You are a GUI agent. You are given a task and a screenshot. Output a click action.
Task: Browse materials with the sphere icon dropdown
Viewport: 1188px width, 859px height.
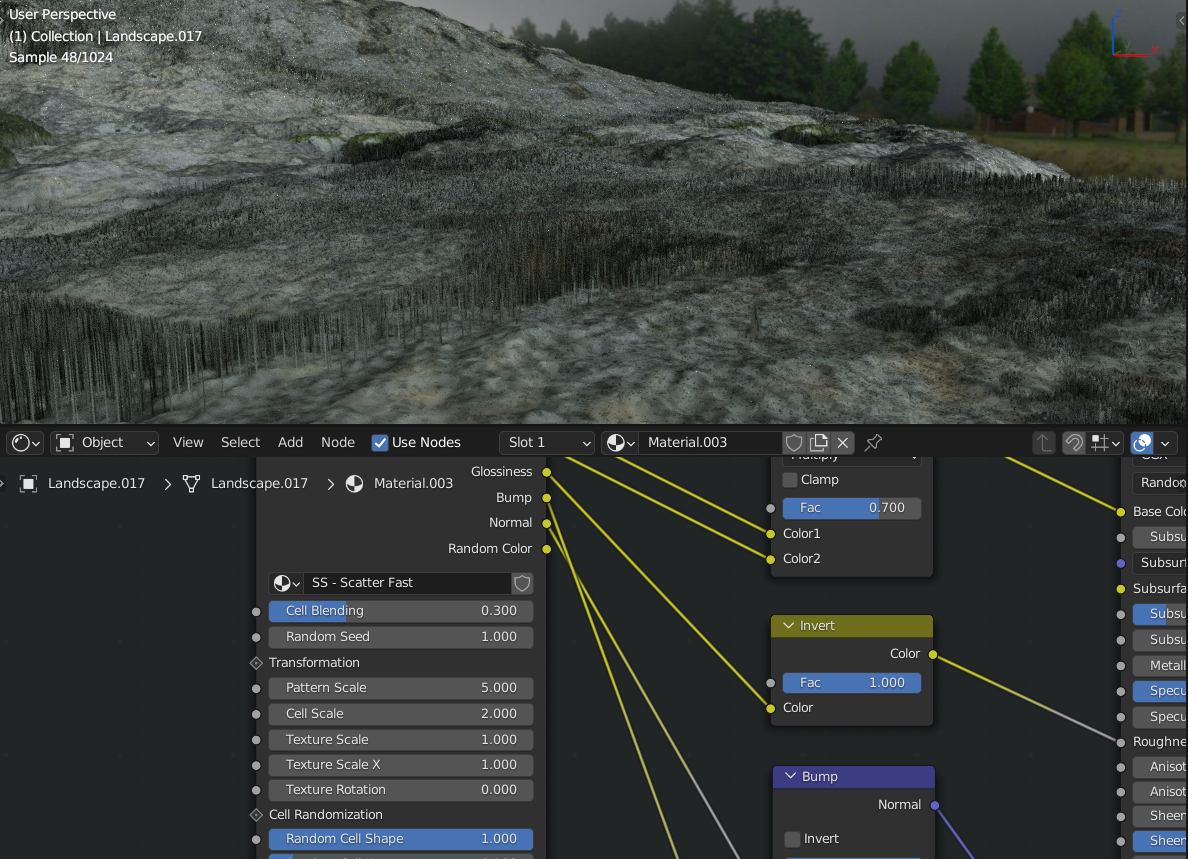[x=620, y=442]
